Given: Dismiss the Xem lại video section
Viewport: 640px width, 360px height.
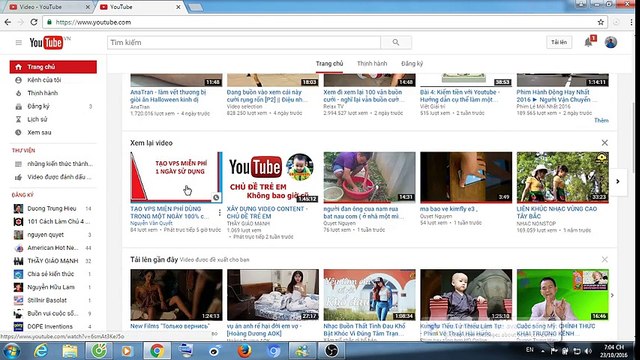Looking at the screenshot, I should pyautogui.click(x=604, y=142).
